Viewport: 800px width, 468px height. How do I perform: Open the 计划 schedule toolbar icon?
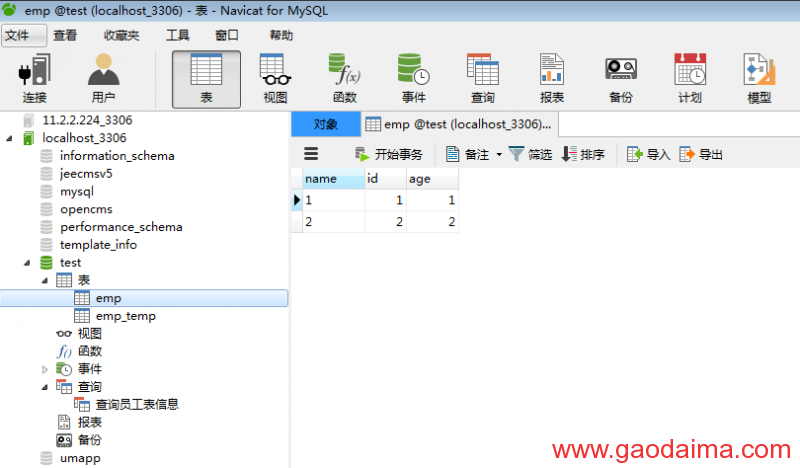click(x=690, y=79)
